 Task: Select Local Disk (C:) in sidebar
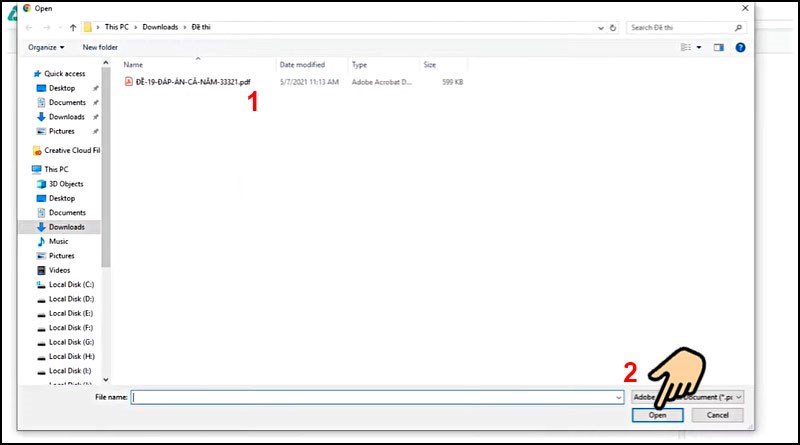[71, 284]
